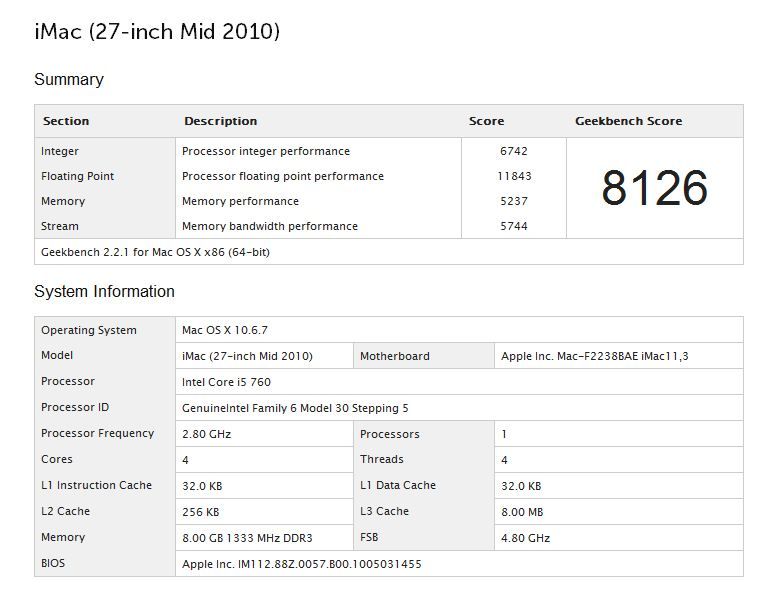This screenshot has width=758, height=597.
Task: Select the memory score 5237
Action: pyautogui.click(x=514, y=201)
